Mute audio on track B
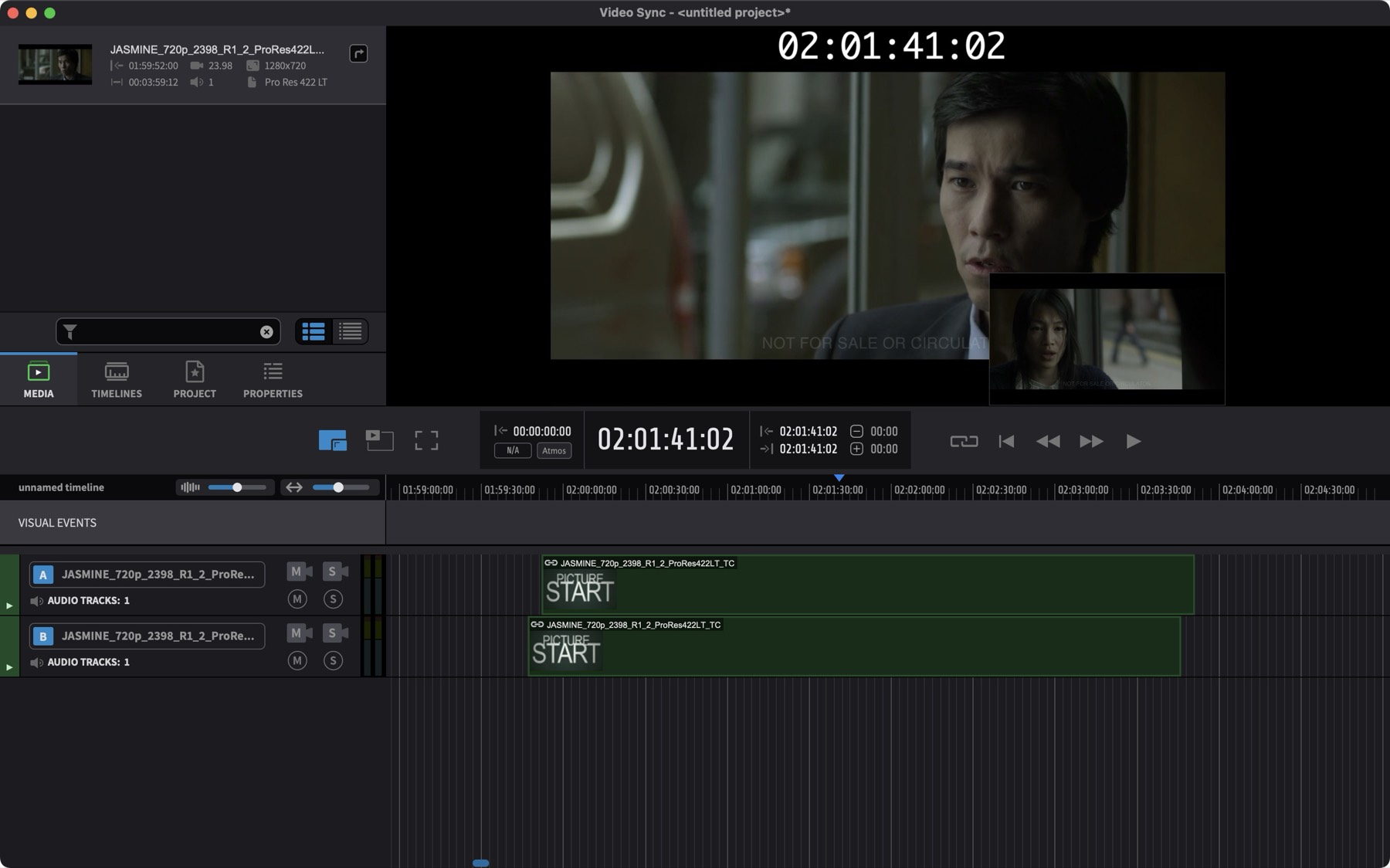 [297, 661]
